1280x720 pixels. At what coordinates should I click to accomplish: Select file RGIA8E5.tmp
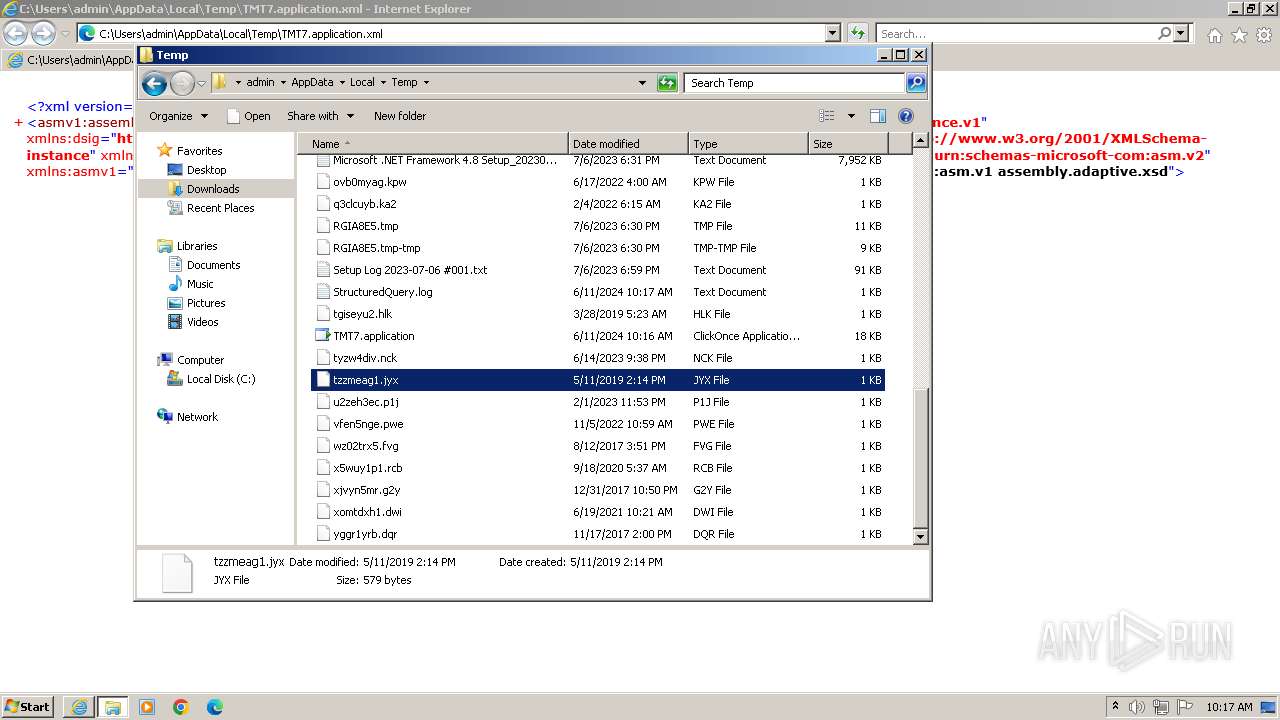365,226
